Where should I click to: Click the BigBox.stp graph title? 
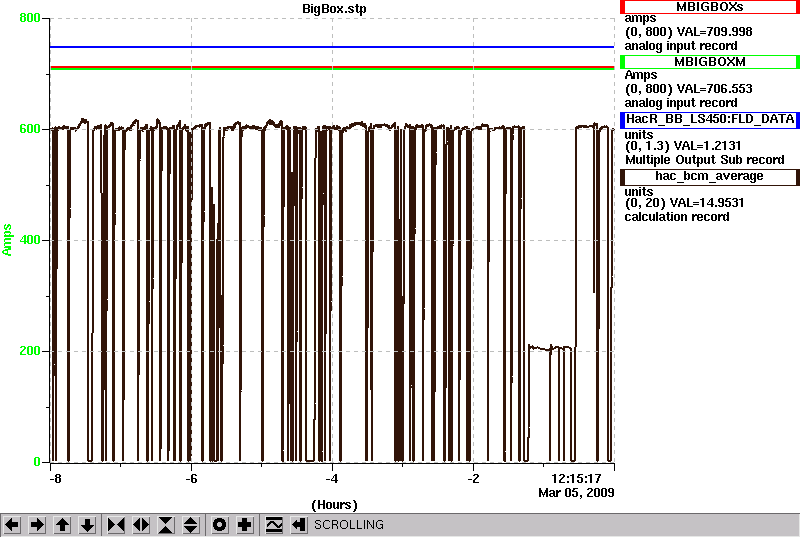pos(334,9)
